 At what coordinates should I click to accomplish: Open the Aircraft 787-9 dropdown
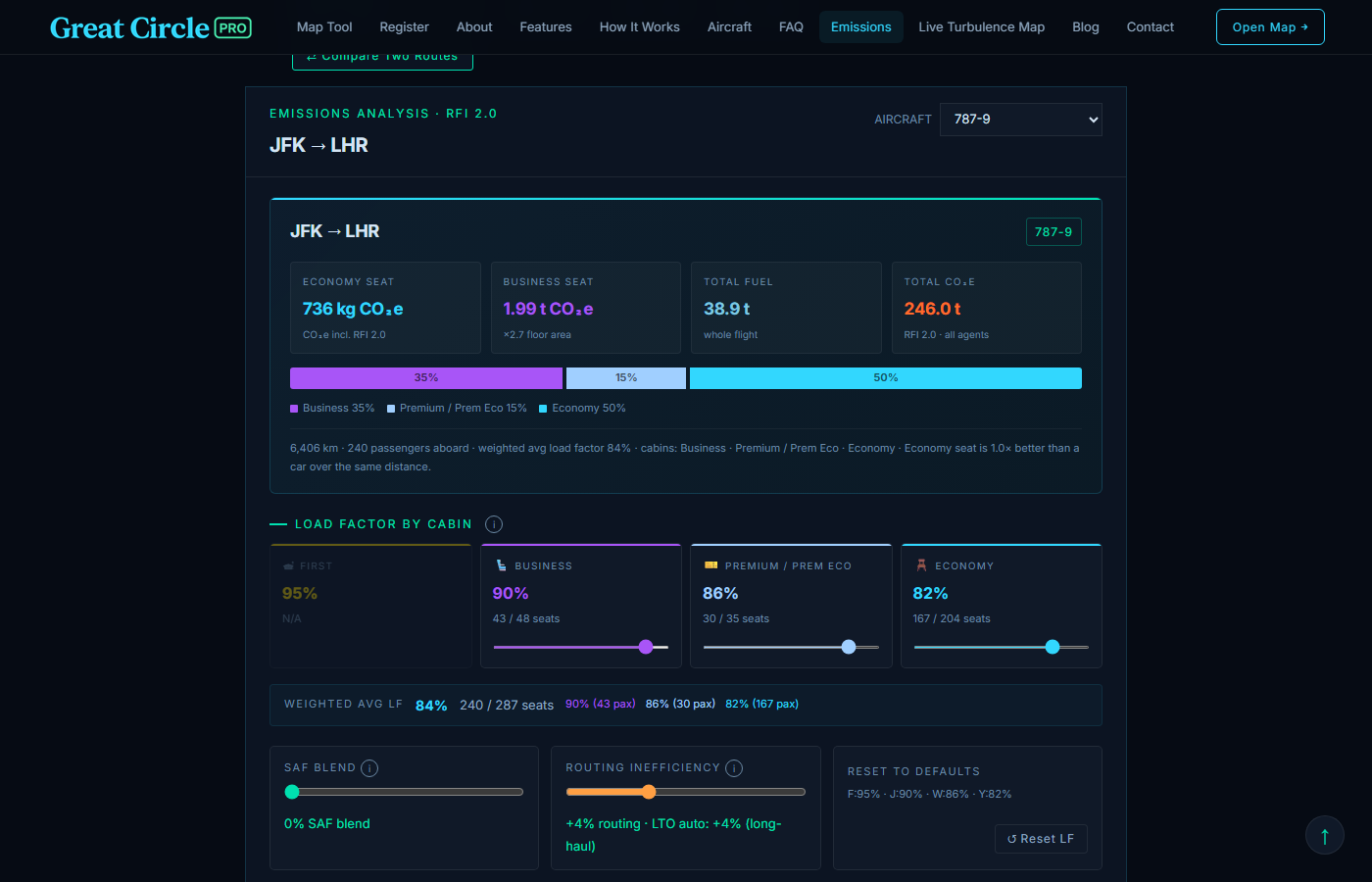point(1021,120)
